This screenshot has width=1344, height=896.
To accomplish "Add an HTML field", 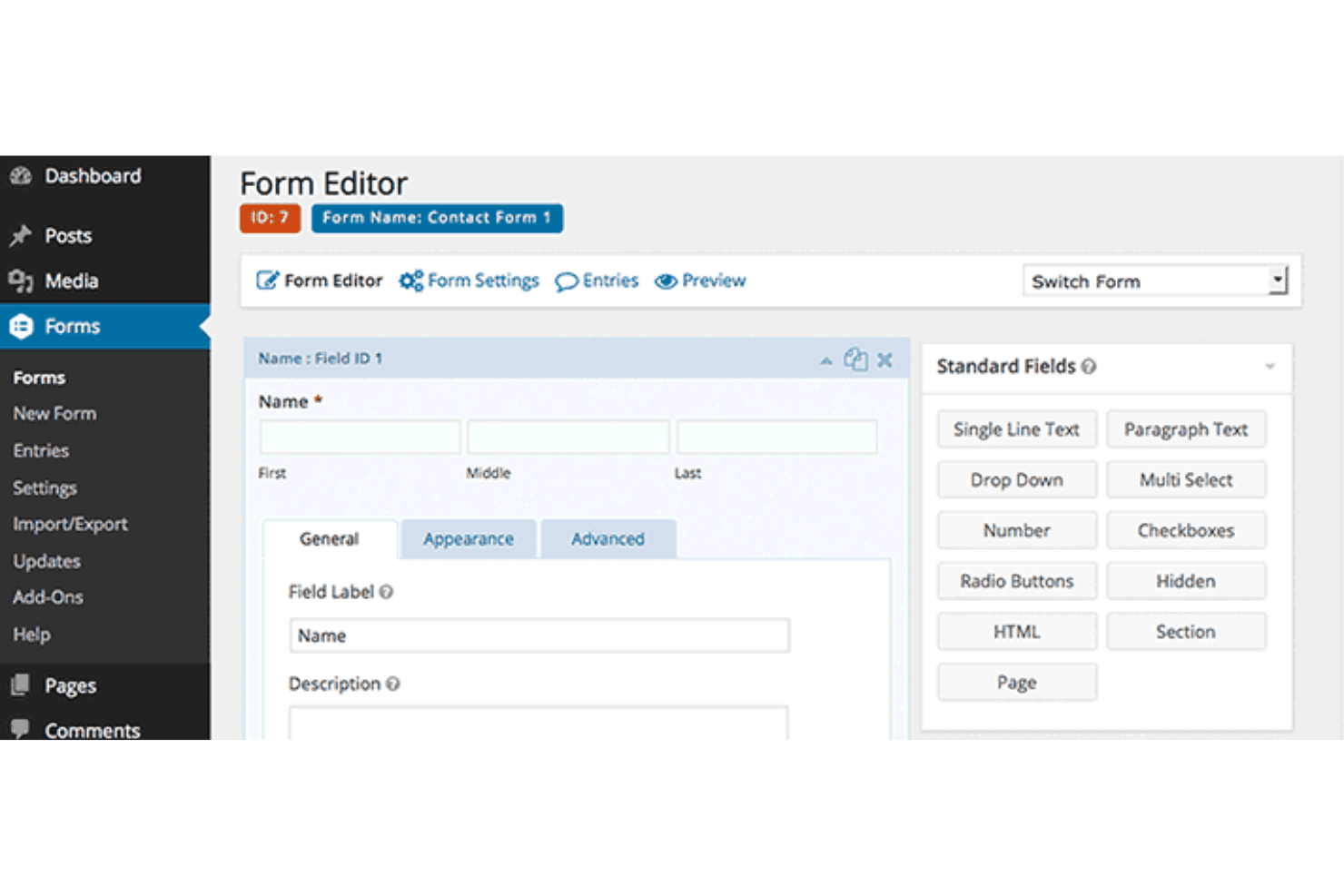I will (x=1017, y=632).
